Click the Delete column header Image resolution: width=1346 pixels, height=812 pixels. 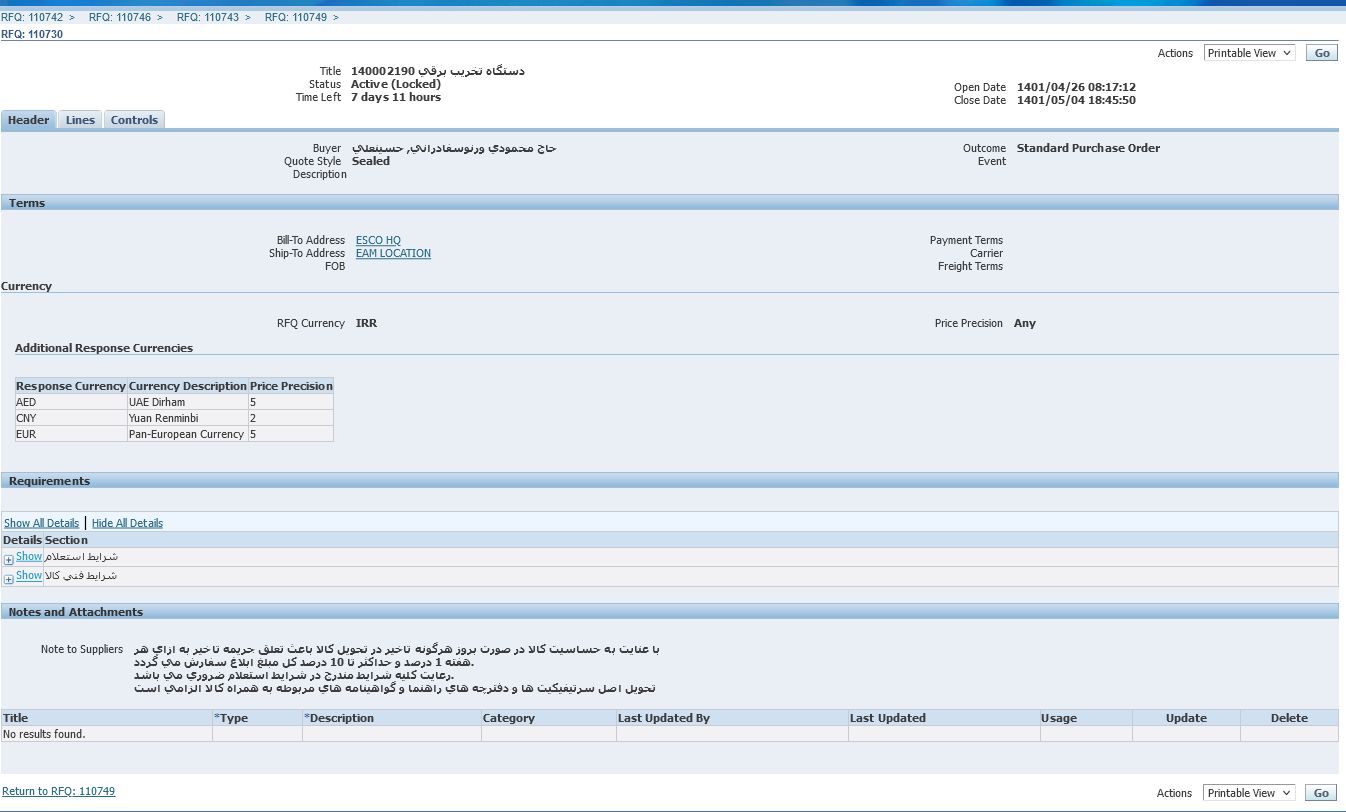[1289, 718]
